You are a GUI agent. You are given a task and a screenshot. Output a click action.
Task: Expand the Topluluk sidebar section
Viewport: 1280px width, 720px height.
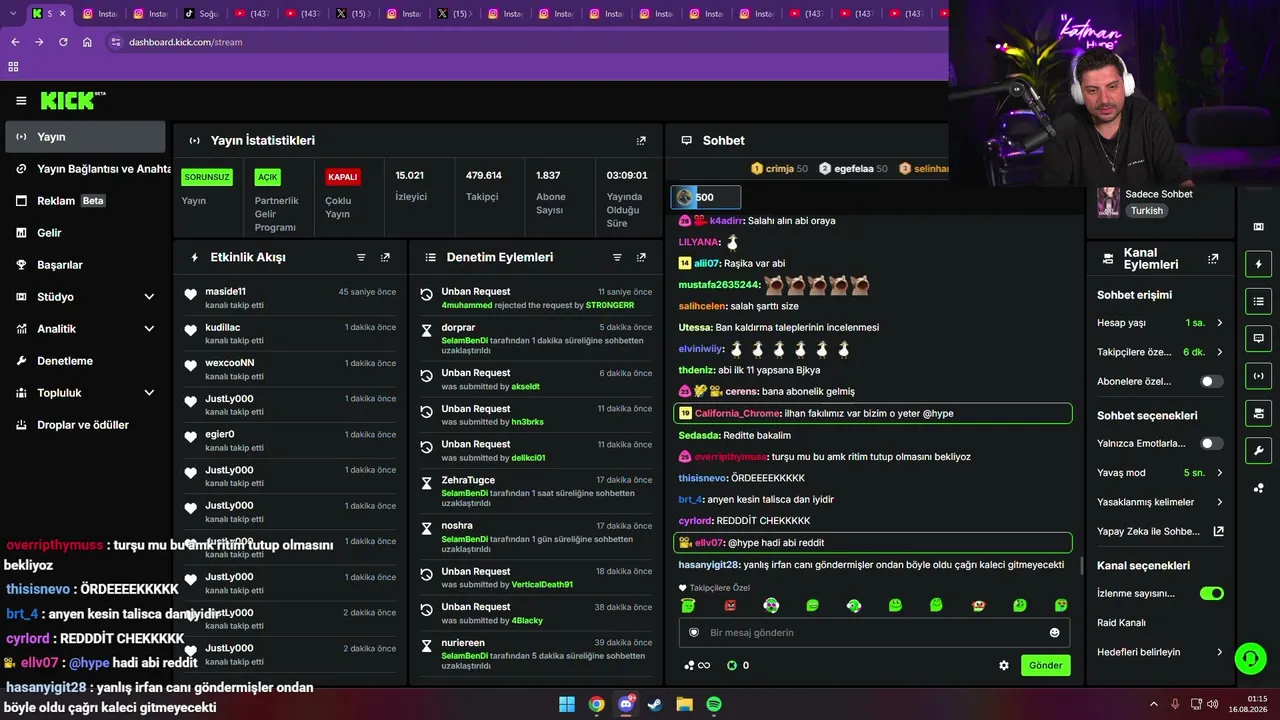(84, 393)
